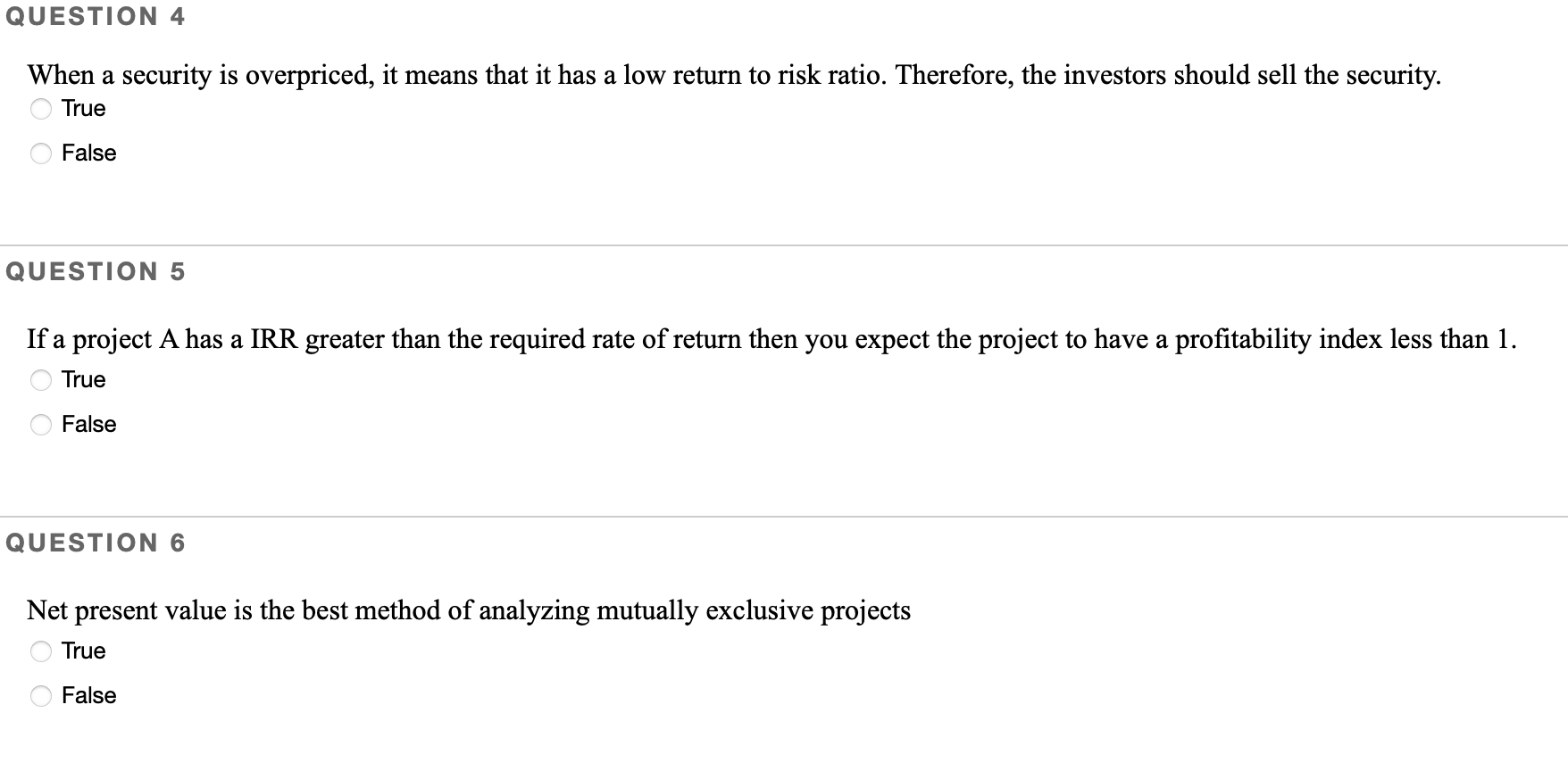
Task: Click the QUESTION 4 heading
Action: point(96,15)
